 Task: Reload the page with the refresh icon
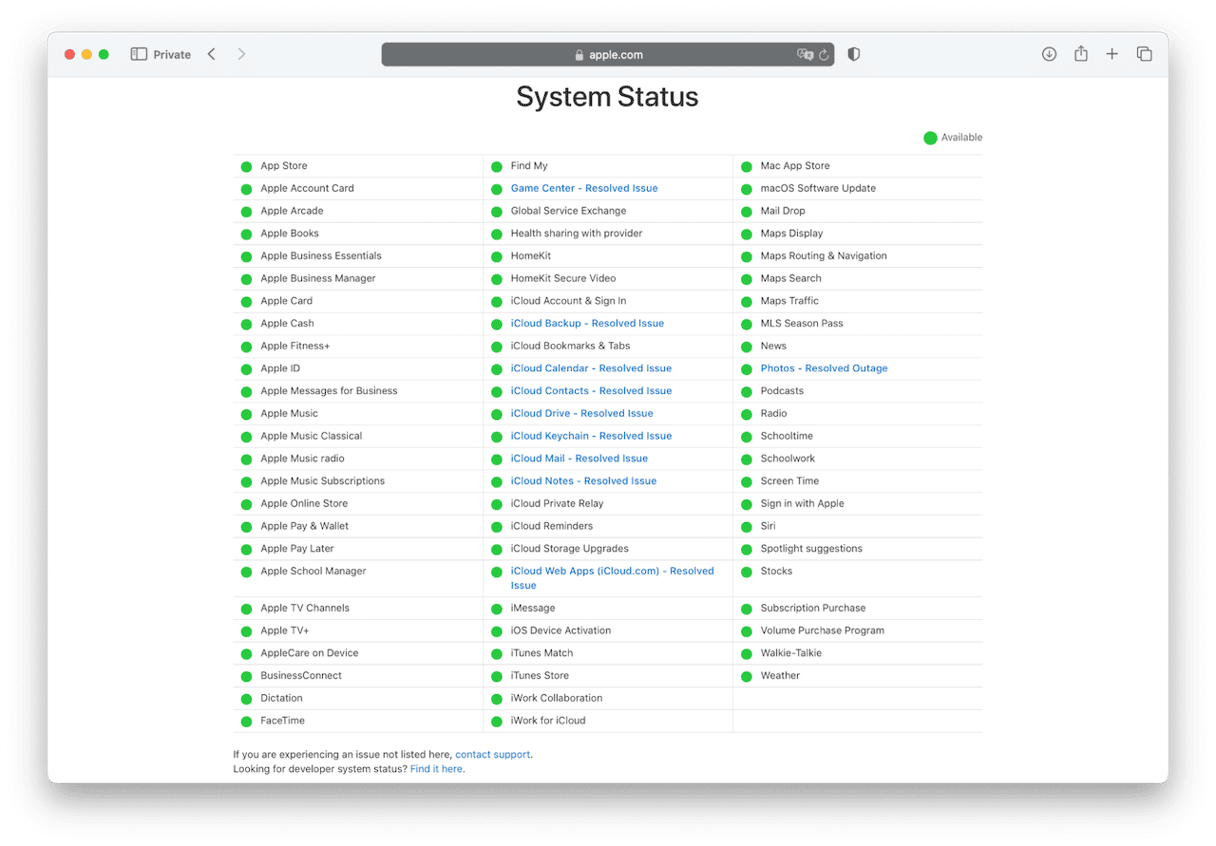coord(824,55)
